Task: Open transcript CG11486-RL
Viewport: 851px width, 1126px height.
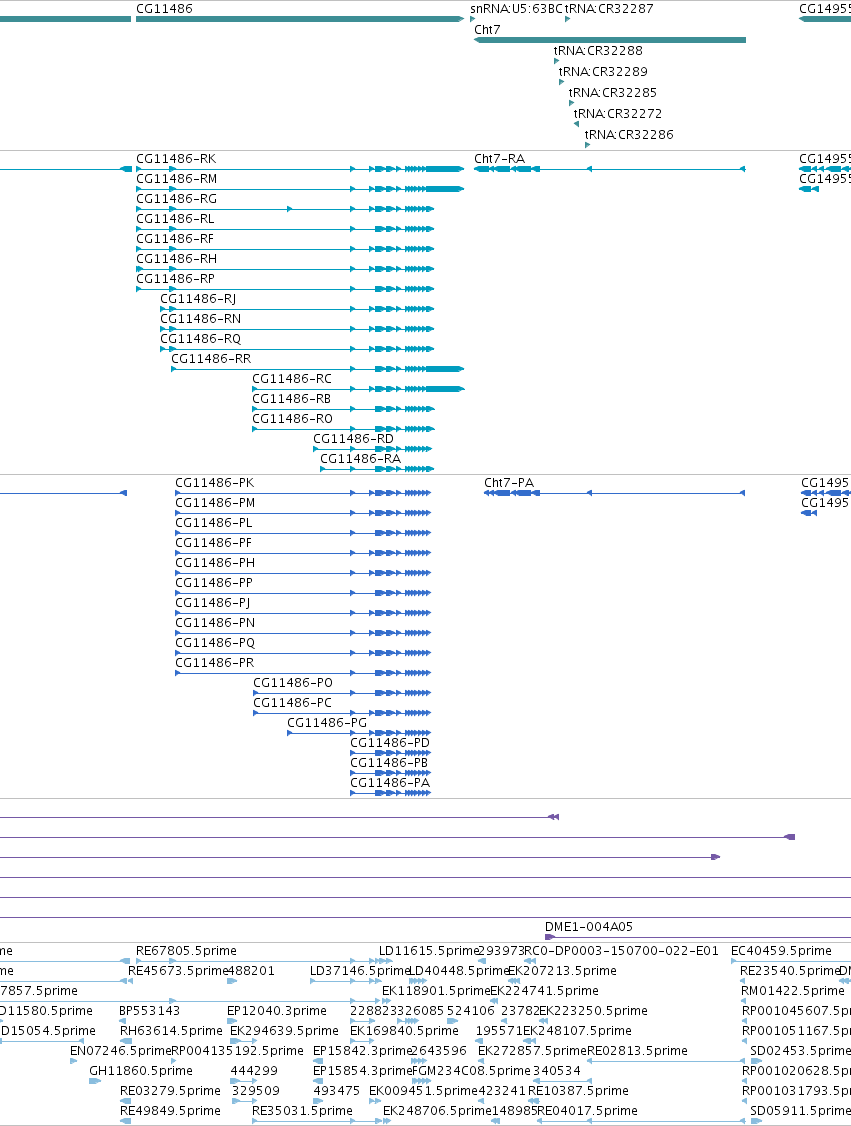Action: tap(175, 219)
